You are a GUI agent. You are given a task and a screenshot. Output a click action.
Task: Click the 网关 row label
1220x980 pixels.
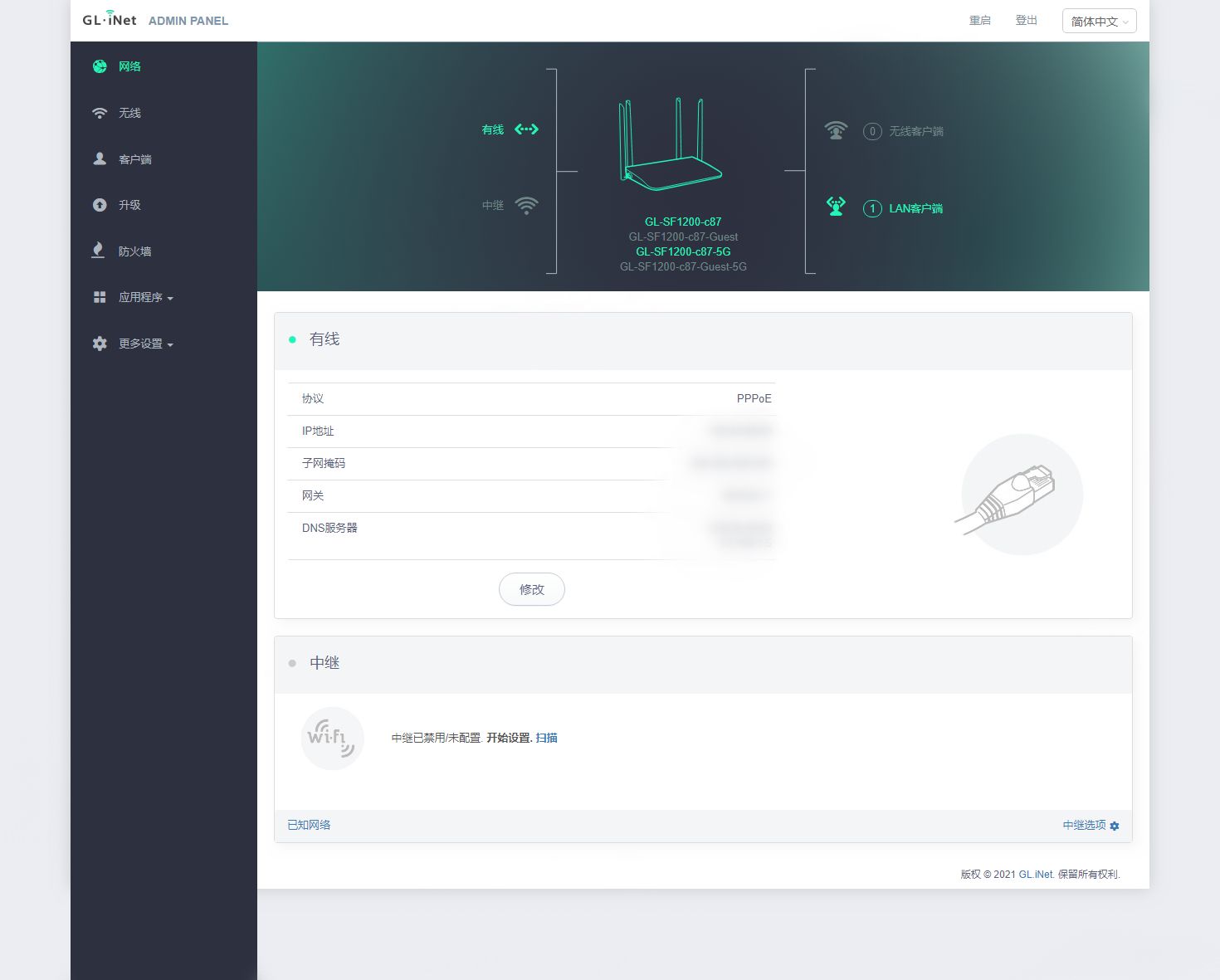click(313, 495)
